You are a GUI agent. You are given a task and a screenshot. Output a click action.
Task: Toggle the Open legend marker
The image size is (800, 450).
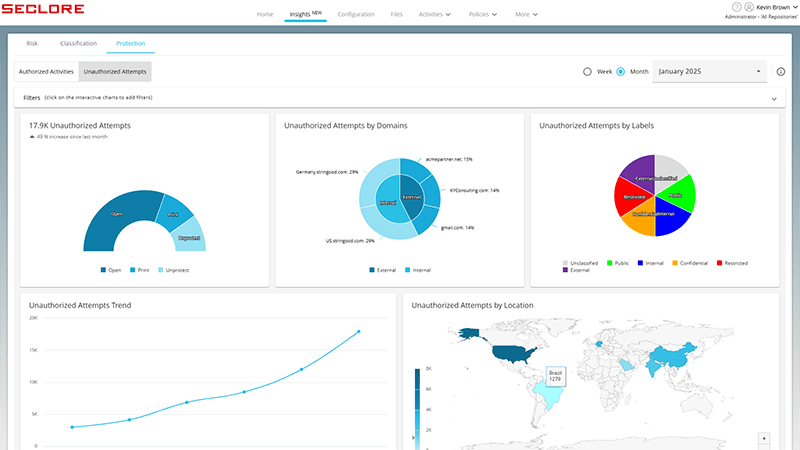(103, 270)
